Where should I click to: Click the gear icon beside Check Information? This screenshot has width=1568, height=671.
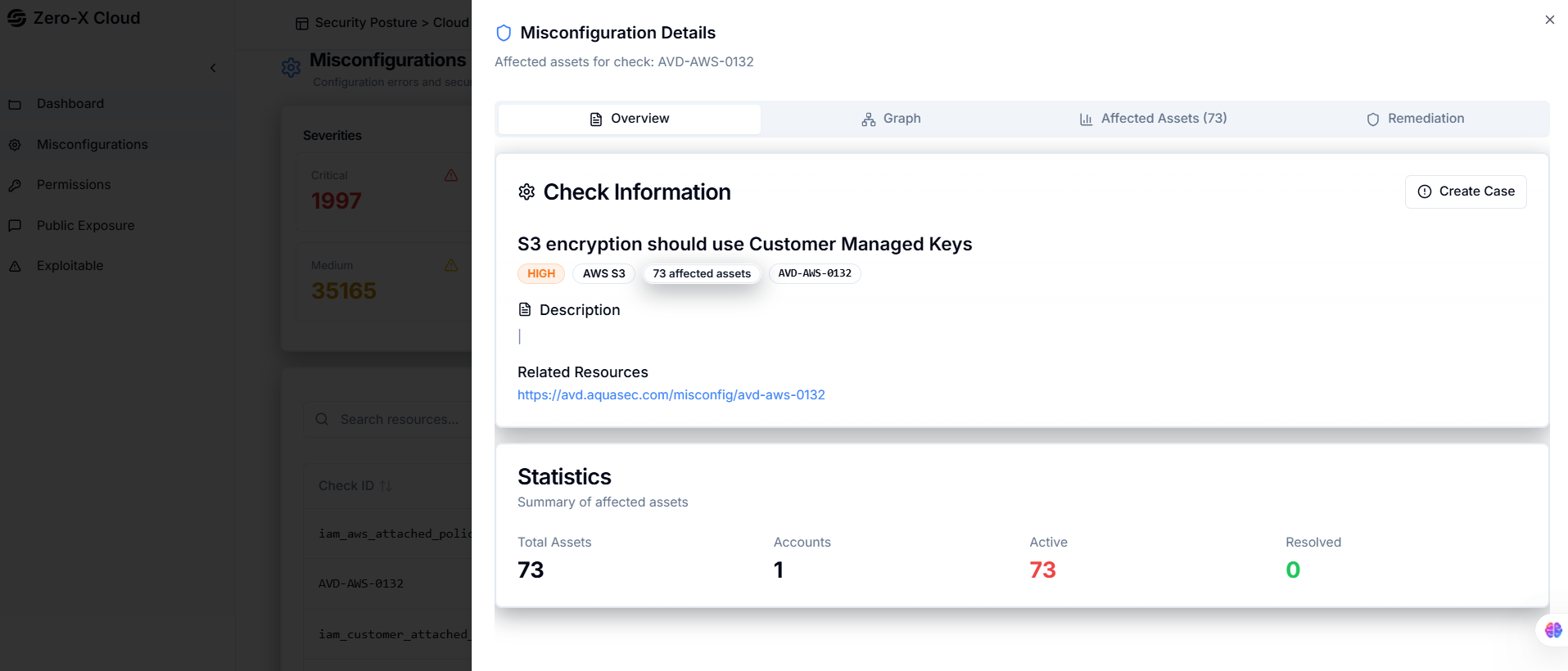pos(526,191)
